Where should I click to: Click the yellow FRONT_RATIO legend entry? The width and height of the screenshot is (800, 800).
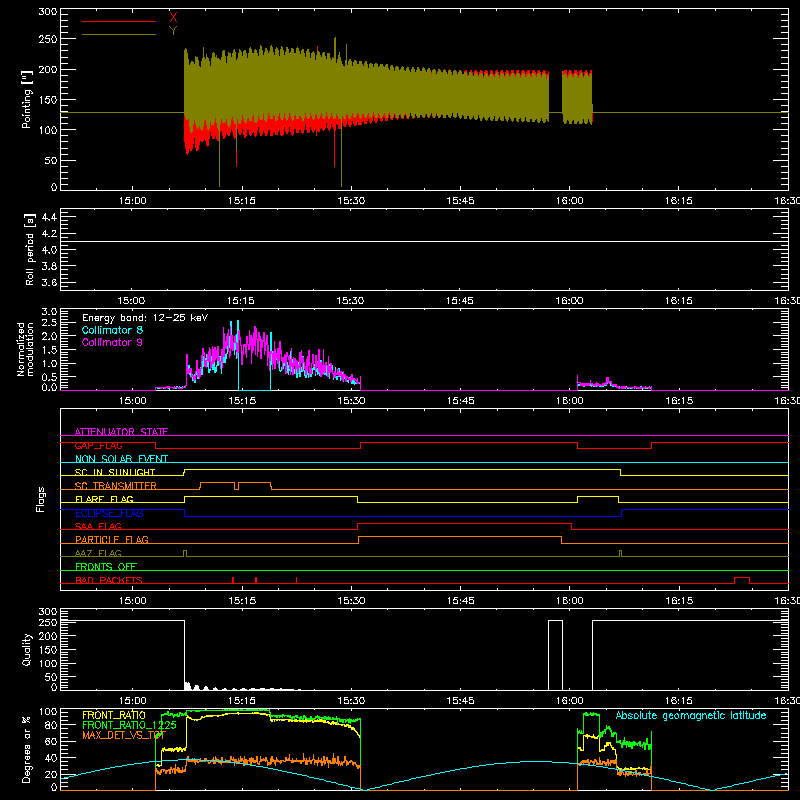tap(114, 715)
